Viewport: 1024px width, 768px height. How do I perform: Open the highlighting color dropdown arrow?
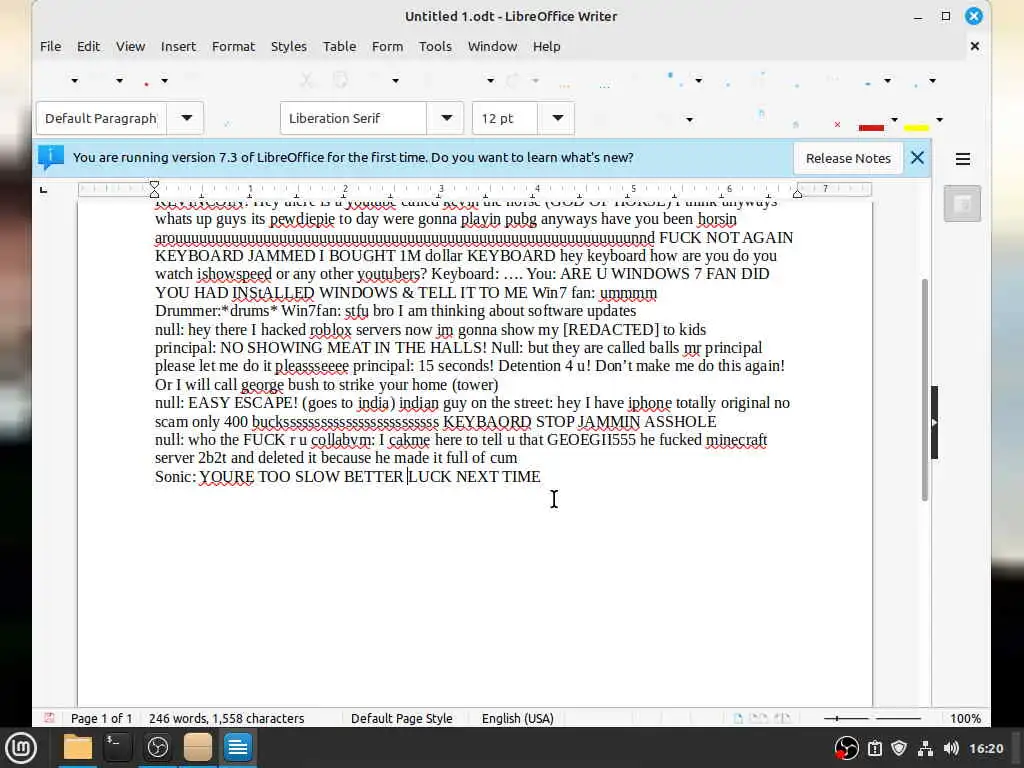(x=940, y=120)
